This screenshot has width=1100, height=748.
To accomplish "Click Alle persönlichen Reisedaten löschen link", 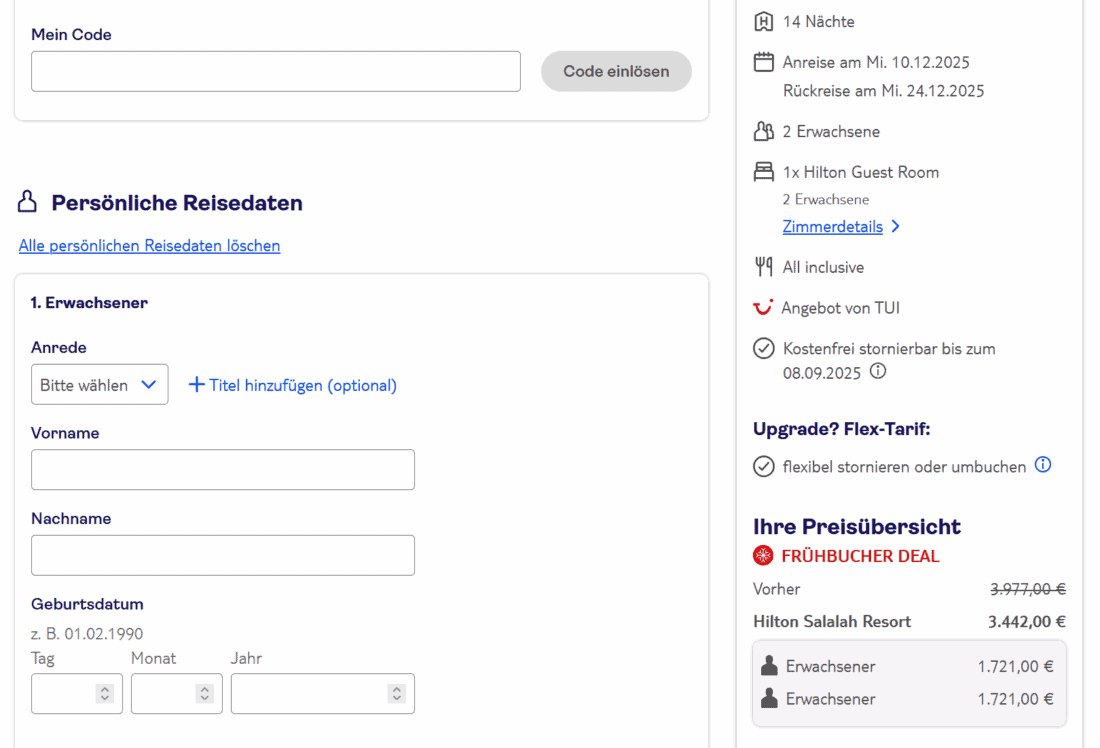I will (x=149, y=245).
